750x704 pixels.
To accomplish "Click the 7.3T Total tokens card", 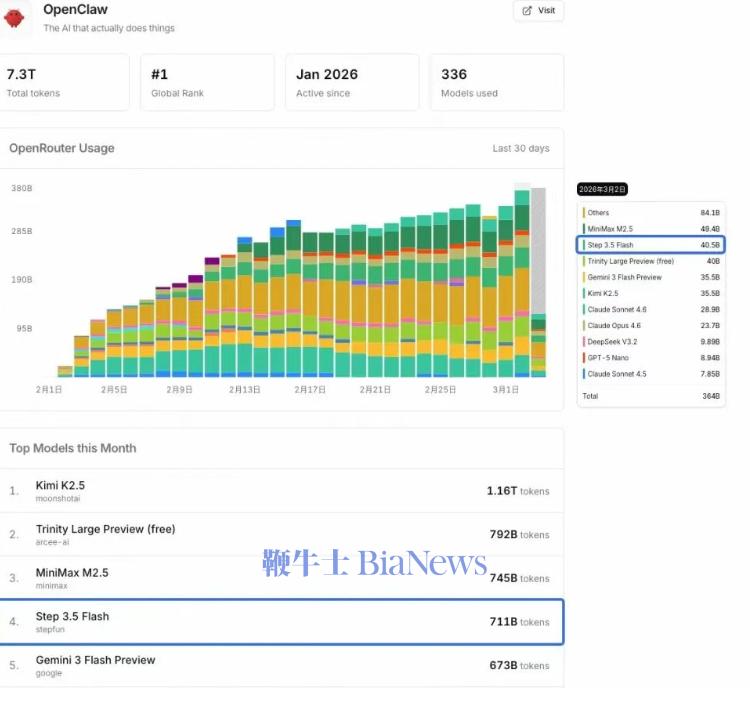I will 64,82.
